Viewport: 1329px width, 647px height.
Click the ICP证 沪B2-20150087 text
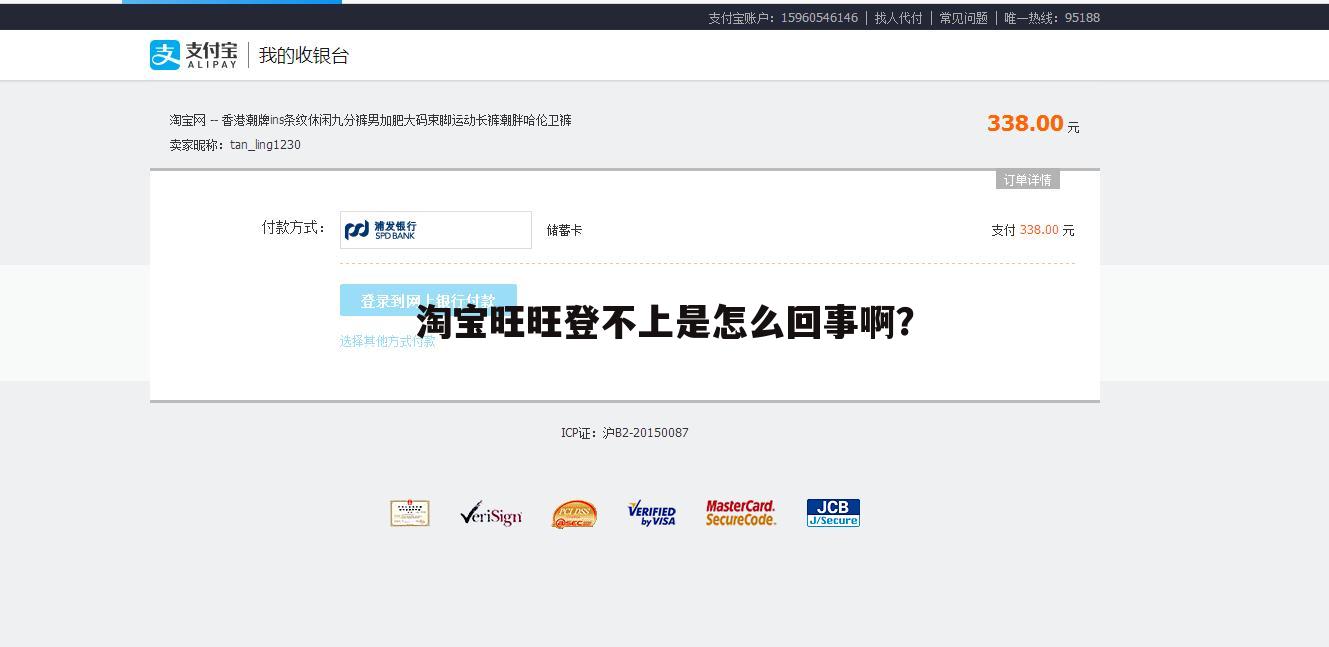pyautogui.click(x=624, y=433)
